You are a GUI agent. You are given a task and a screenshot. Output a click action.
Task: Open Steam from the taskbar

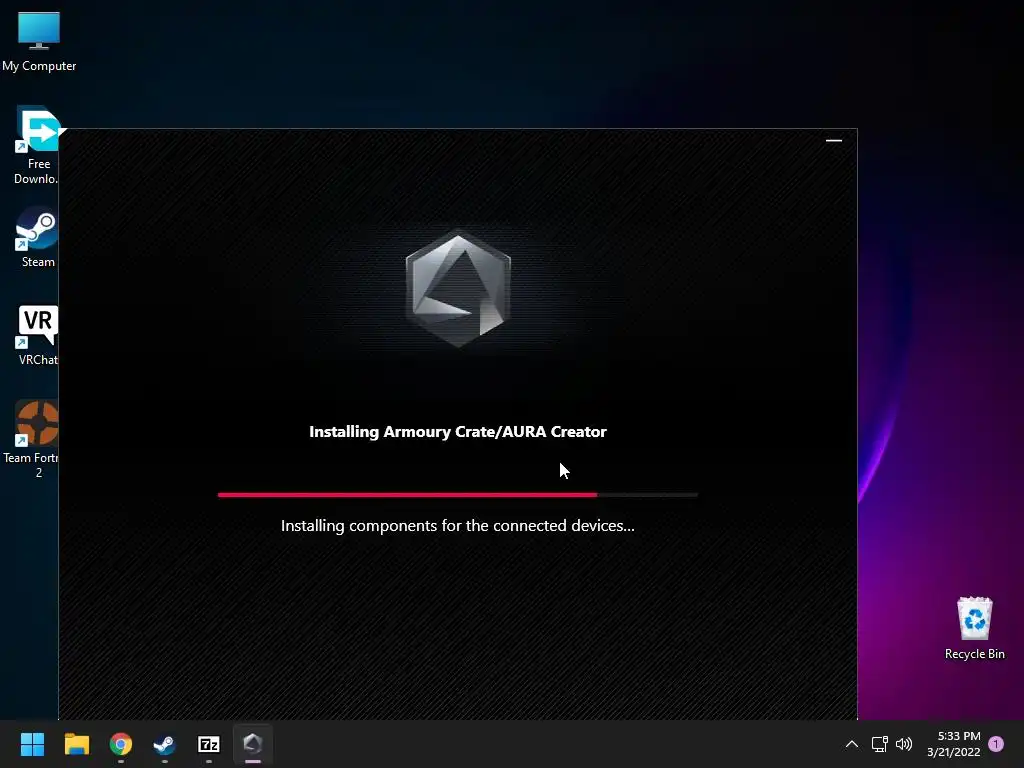pos(165,744)
